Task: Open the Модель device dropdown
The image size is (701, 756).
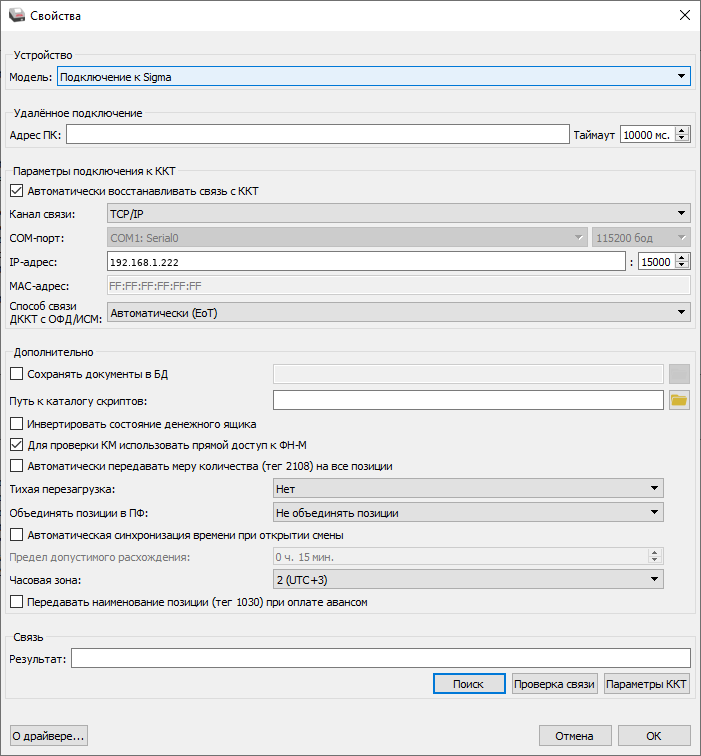Action: (374, 77)
